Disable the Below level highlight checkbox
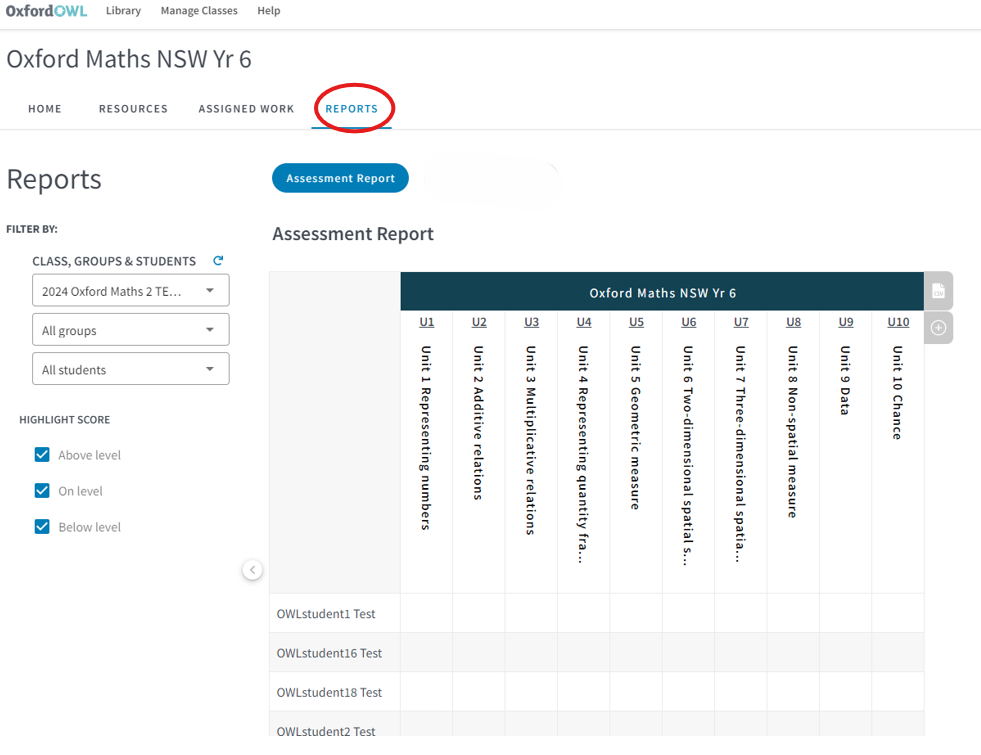The image size is (981, 755). 42,527
